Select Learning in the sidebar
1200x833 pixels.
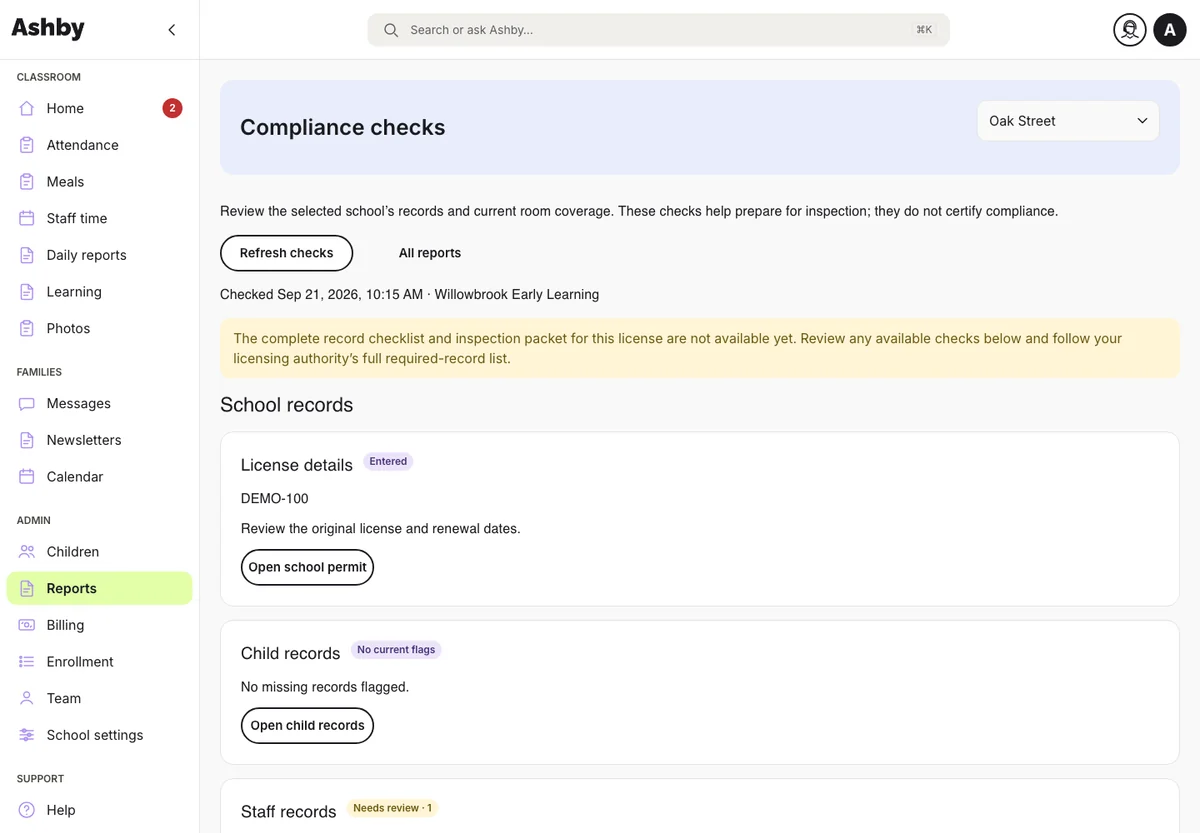coord(100,292)
